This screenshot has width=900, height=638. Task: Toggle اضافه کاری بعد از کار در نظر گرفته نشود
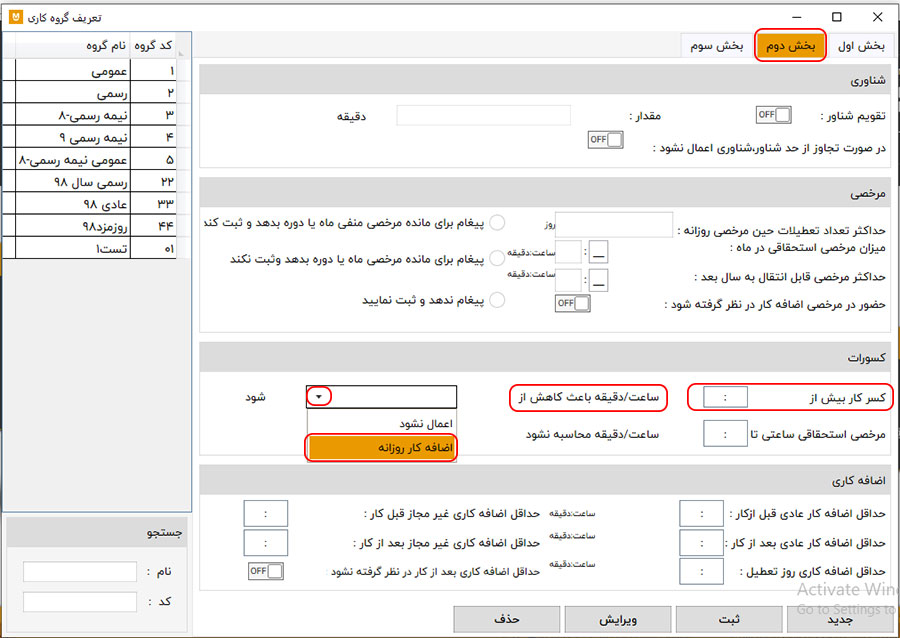(x=266, y=571)
